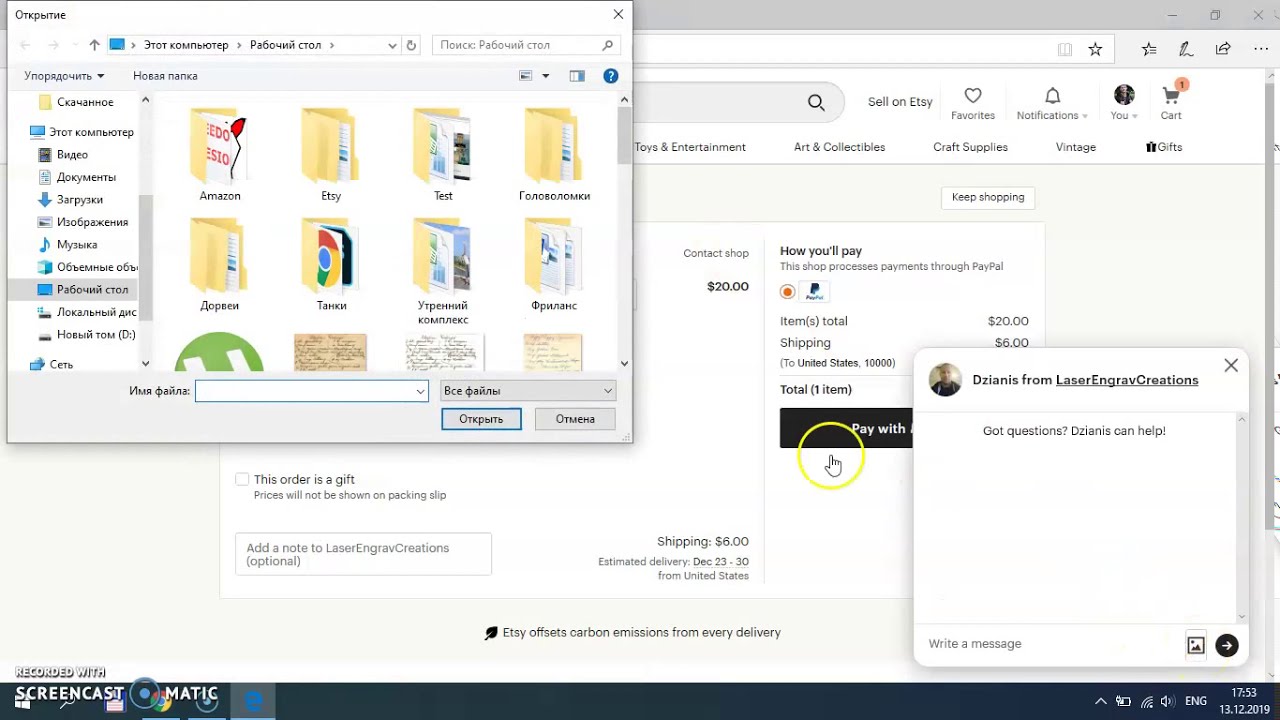The height and width of the screenshot is (720, 1280).
Task: Open the You profile avatar menu
Action: pos(1124,103)
